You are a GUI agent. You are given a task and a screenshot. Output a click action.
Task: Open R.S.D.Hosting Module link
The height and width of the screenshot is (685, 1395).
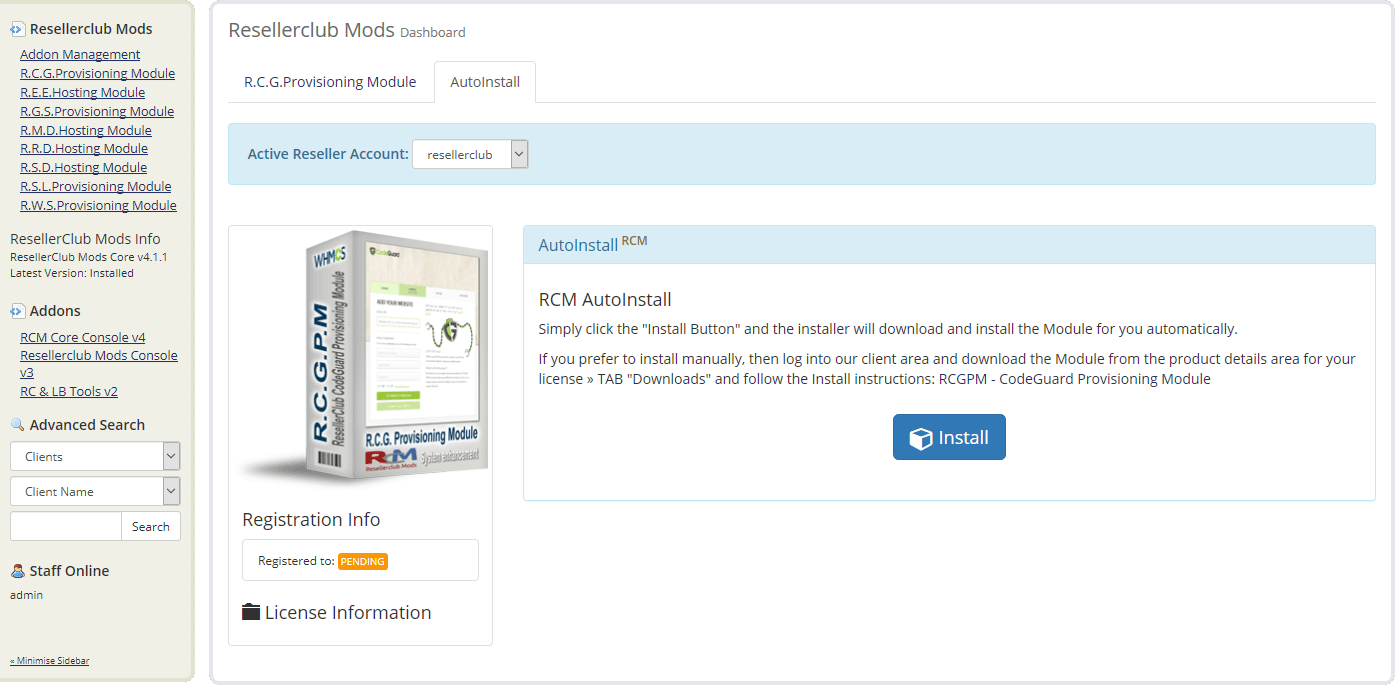(x=83, y=167)
